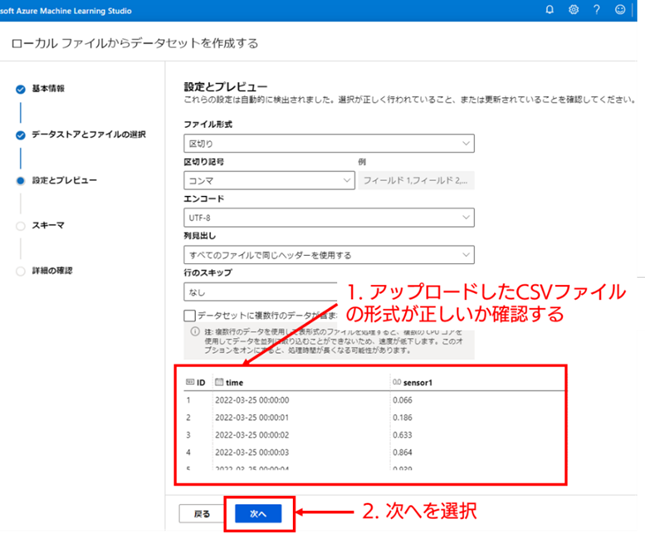Click the ID cell for the 00:00:01 row
645x534 pixels.
(188, 417)
